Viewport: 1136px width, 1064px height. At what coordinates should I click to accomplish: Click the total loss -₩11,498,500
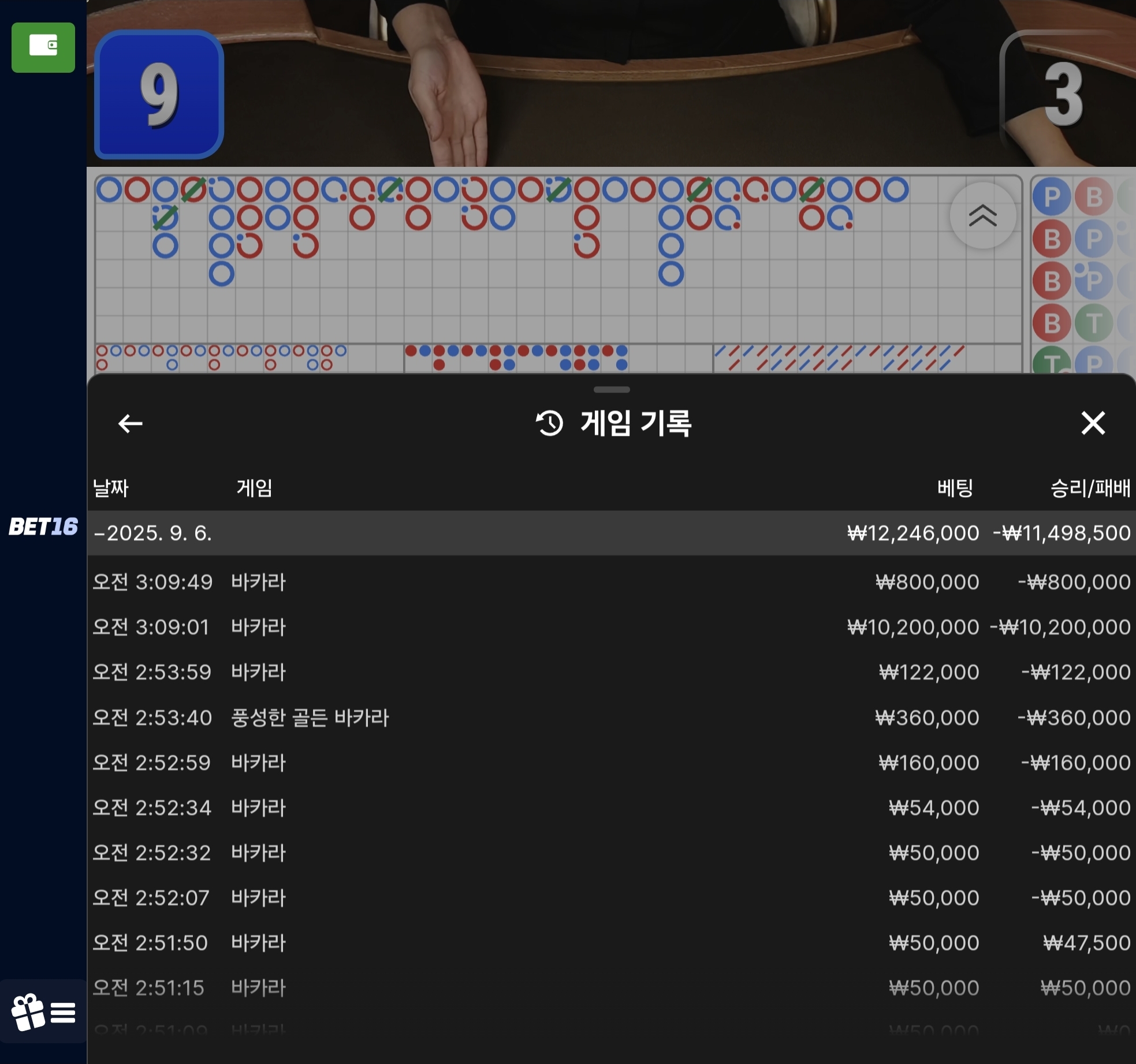coord(1061,533)
